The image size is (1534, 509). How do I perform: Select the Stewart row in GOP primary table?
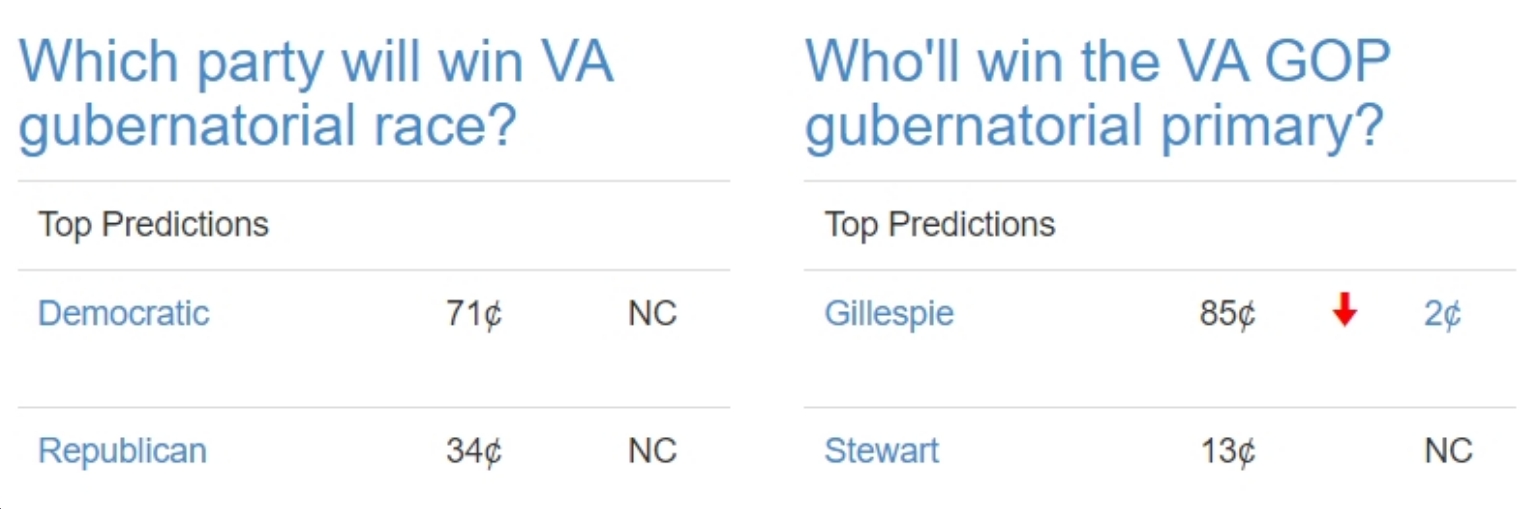1160,451
